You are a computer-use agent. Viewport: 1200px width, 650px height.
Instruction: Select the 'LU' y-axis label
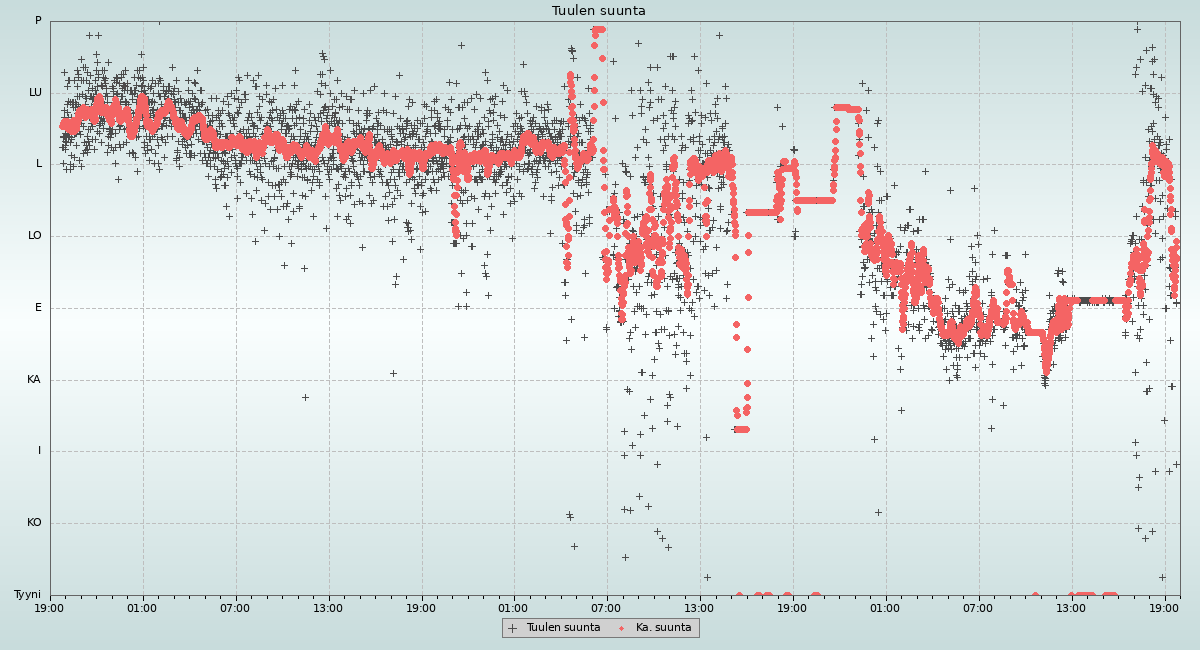pyautogui.click(x=35, y=93)
